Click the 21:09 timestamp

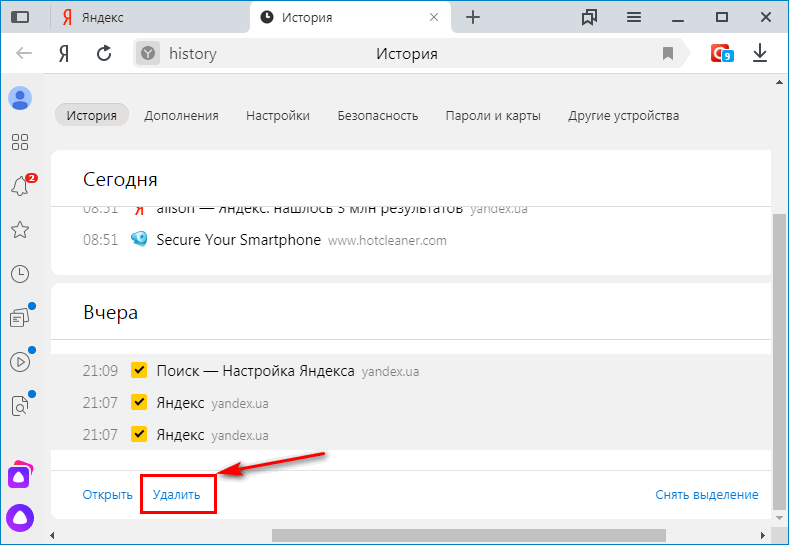100,371
